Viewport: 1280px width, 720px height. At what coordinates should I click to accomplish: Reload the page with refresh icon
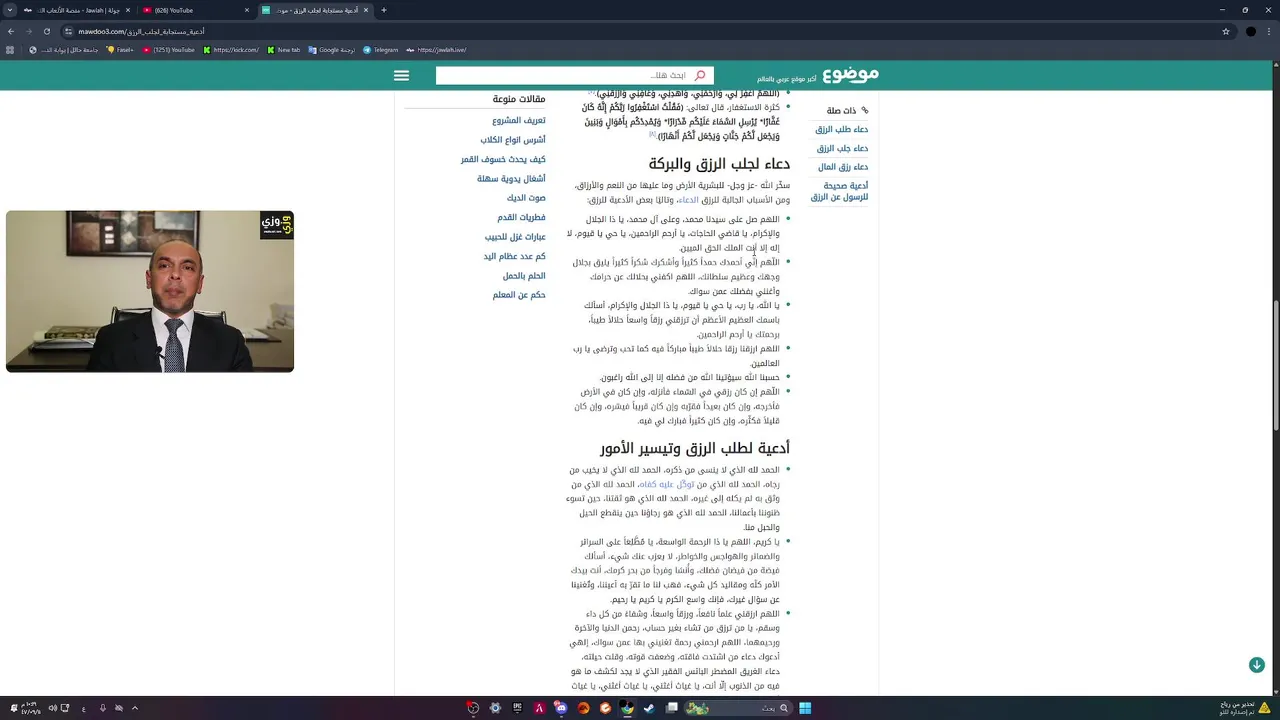[x=46, y=31]
